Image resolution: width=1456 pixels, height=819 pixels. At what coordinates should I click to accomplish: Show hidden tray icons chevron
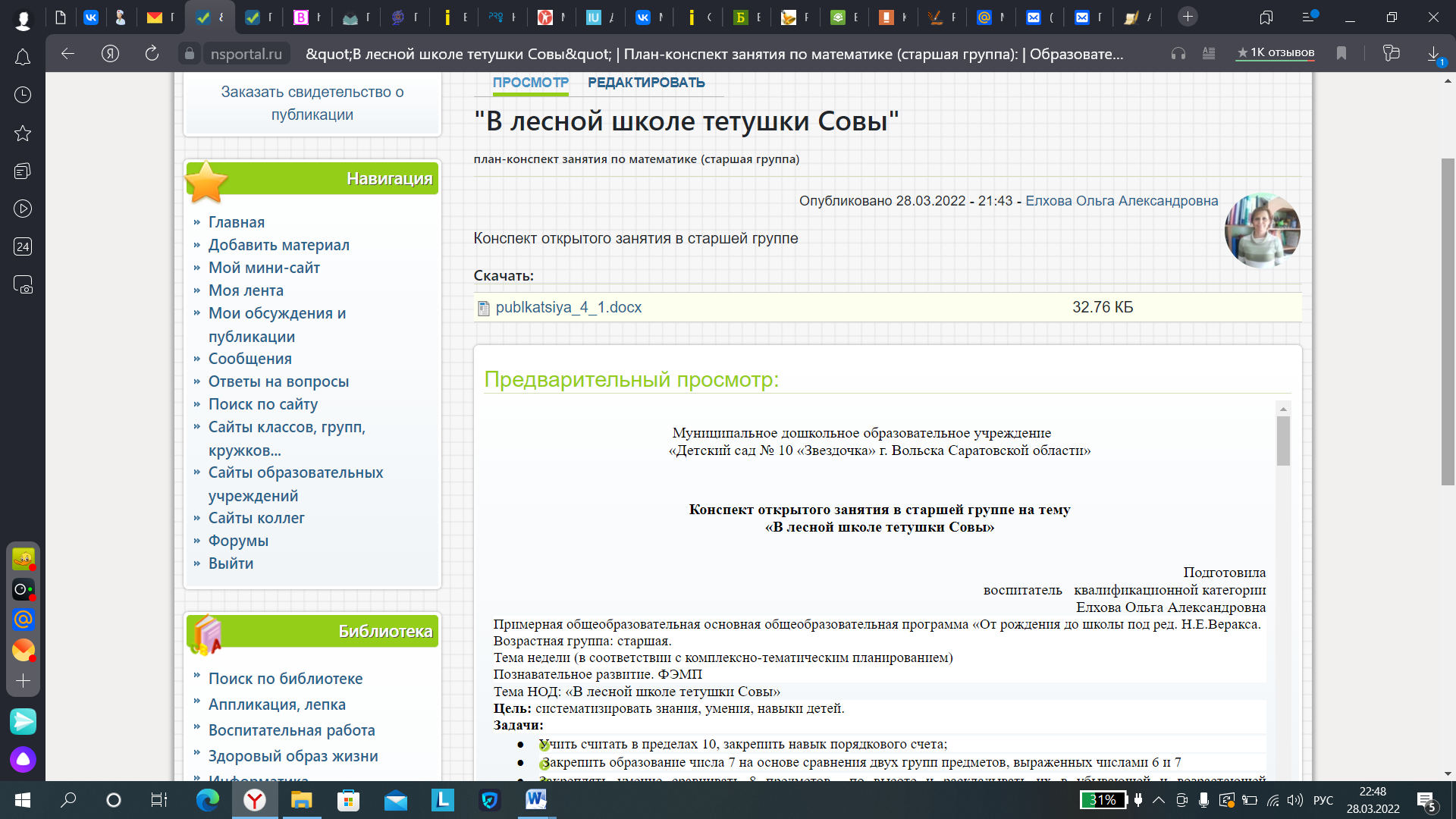1159,800
